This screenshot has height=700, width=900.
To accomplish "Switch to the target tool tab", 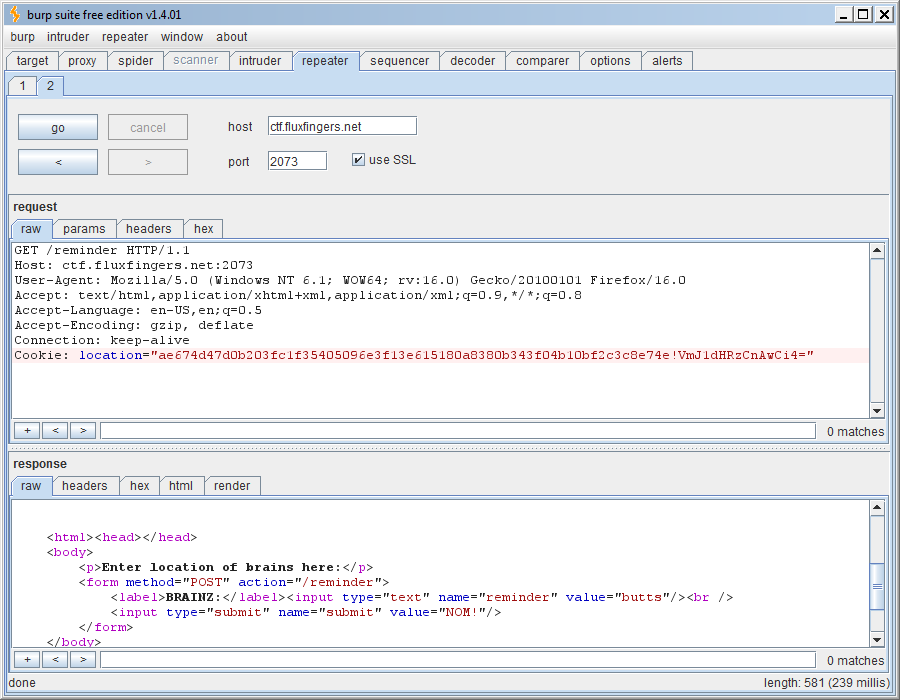I will [x=32, y=61].
